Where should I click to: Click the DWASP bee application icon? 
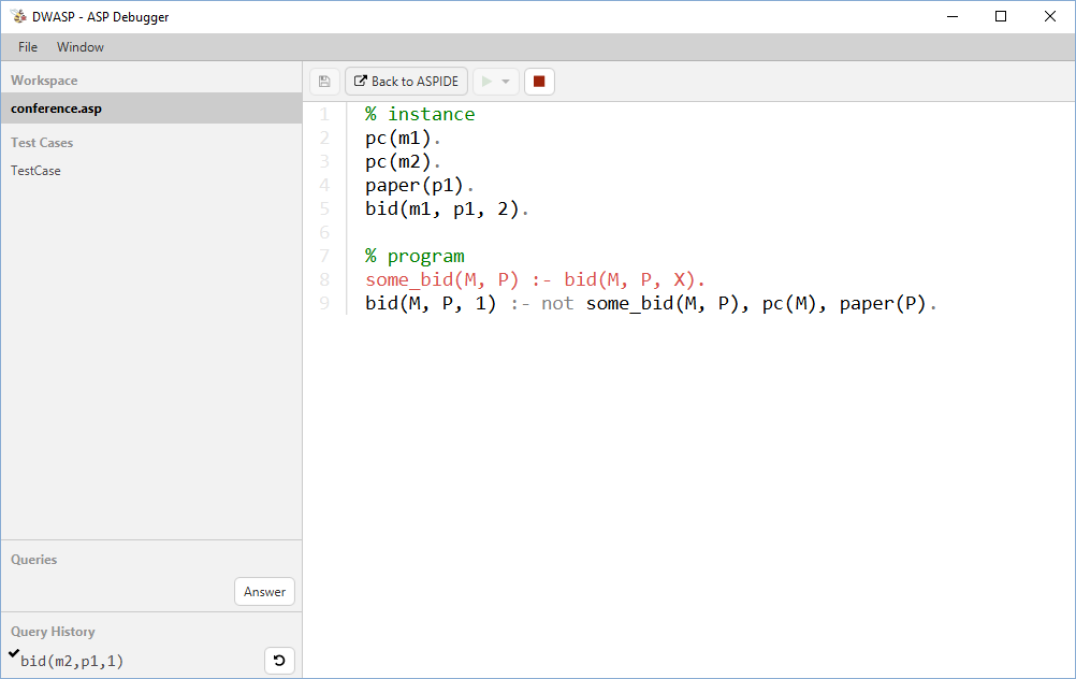pos(19,16)
